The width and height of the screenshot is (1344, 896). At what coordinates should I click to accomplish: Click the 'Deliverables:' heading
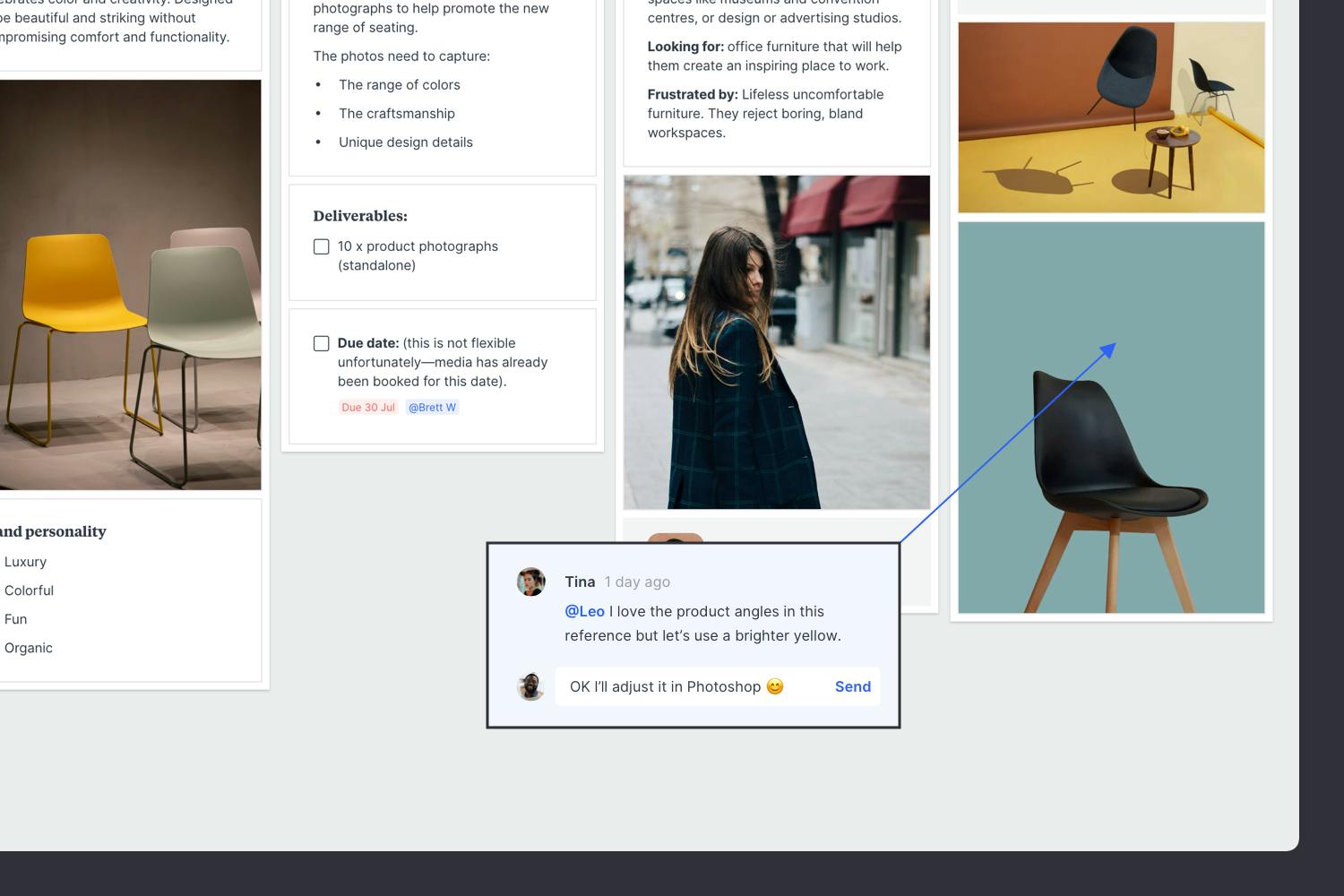pos(360,216)
